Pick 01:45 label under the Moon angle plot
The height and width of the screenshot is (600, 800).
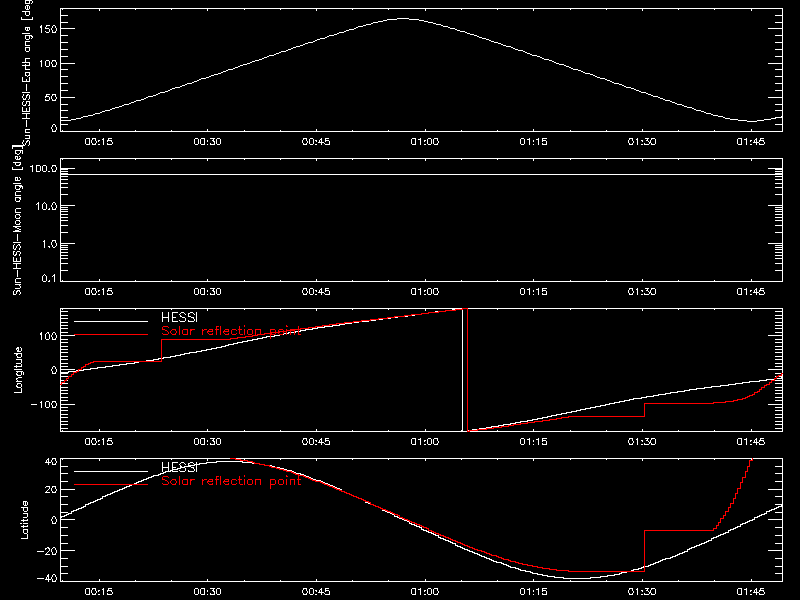click(751, 292)
